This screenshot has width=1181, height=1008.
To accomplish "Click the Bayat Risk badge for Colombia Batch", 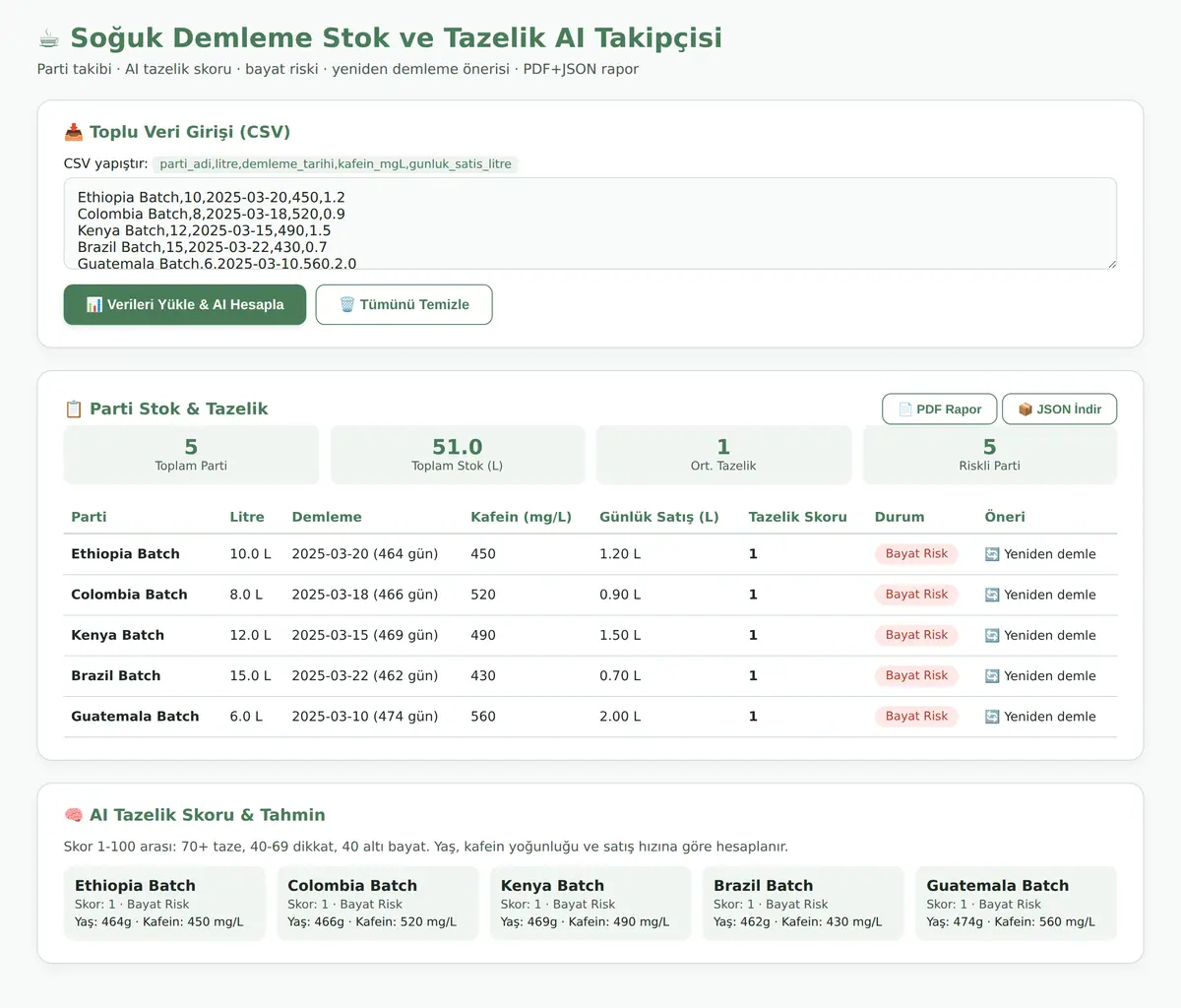I will pos(916,595).
